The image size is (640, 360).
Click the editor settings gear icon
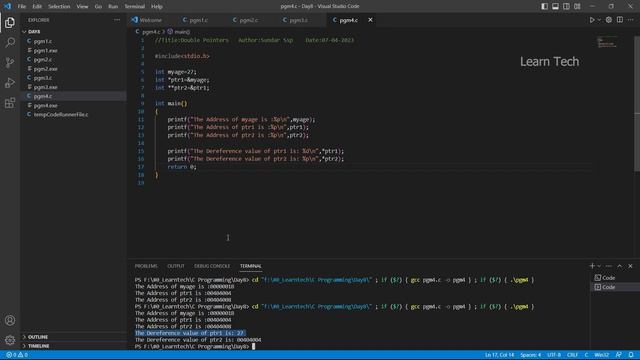pos(609,20)
